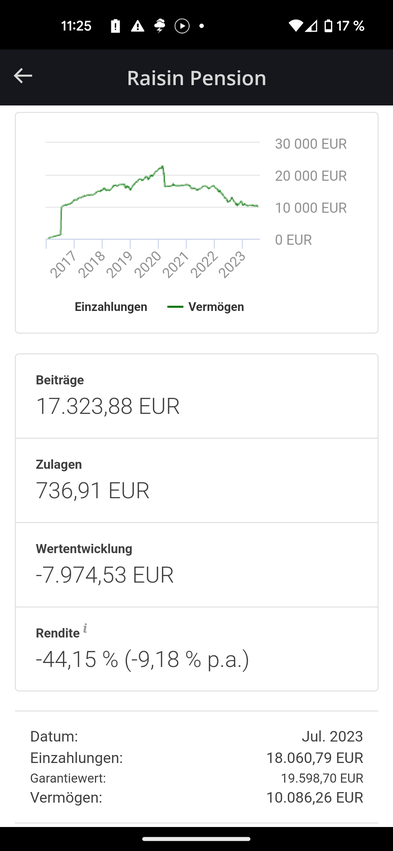This screenshot has height=851, width=393.
Task: Tap the play circle notification icon
Action: coord(182,26)
